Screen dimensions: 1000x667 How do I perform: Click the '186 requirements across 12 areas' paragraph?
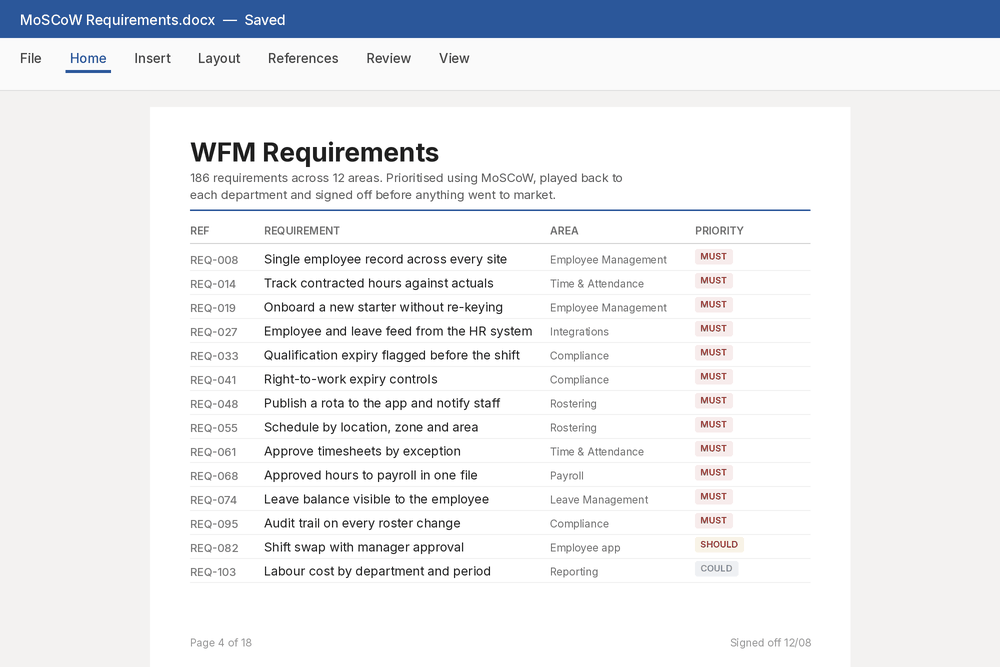(406, 186)
